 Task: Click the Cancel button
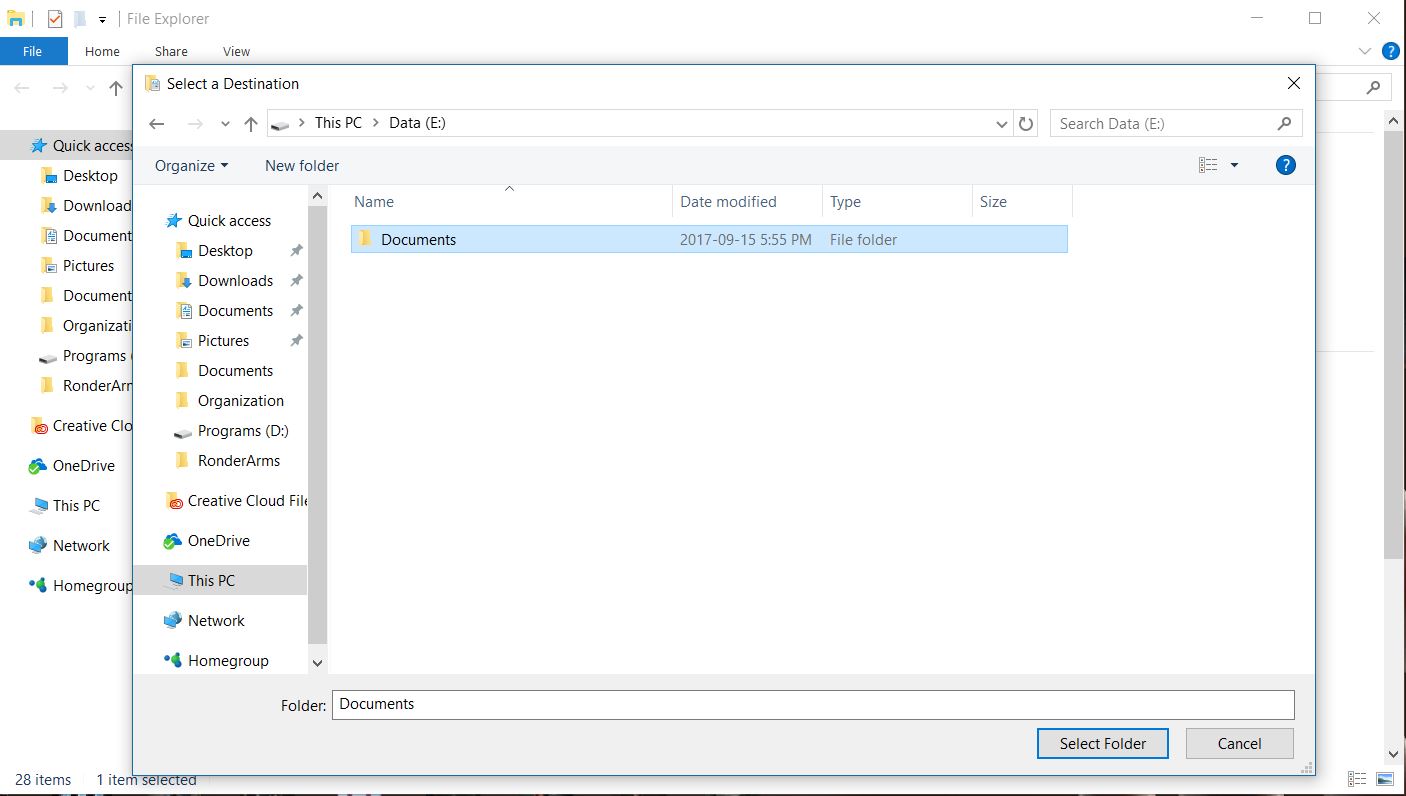(1239, 743)
